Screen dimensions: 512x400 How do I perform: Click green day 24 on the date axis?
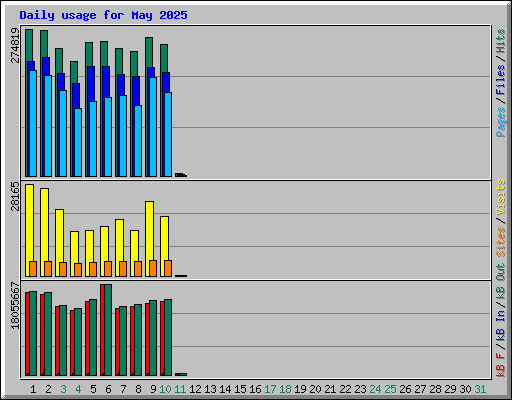pyautogui.click(x=375, y=389)
